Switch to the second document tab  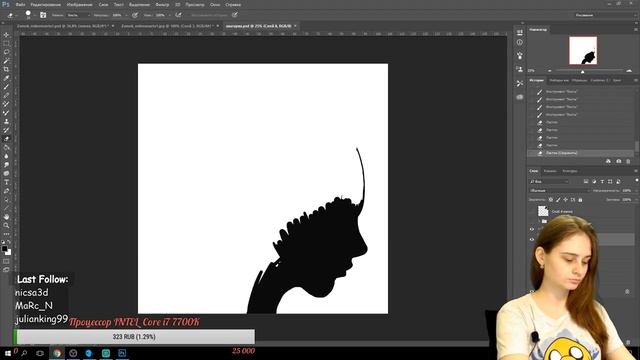point(167,26)
